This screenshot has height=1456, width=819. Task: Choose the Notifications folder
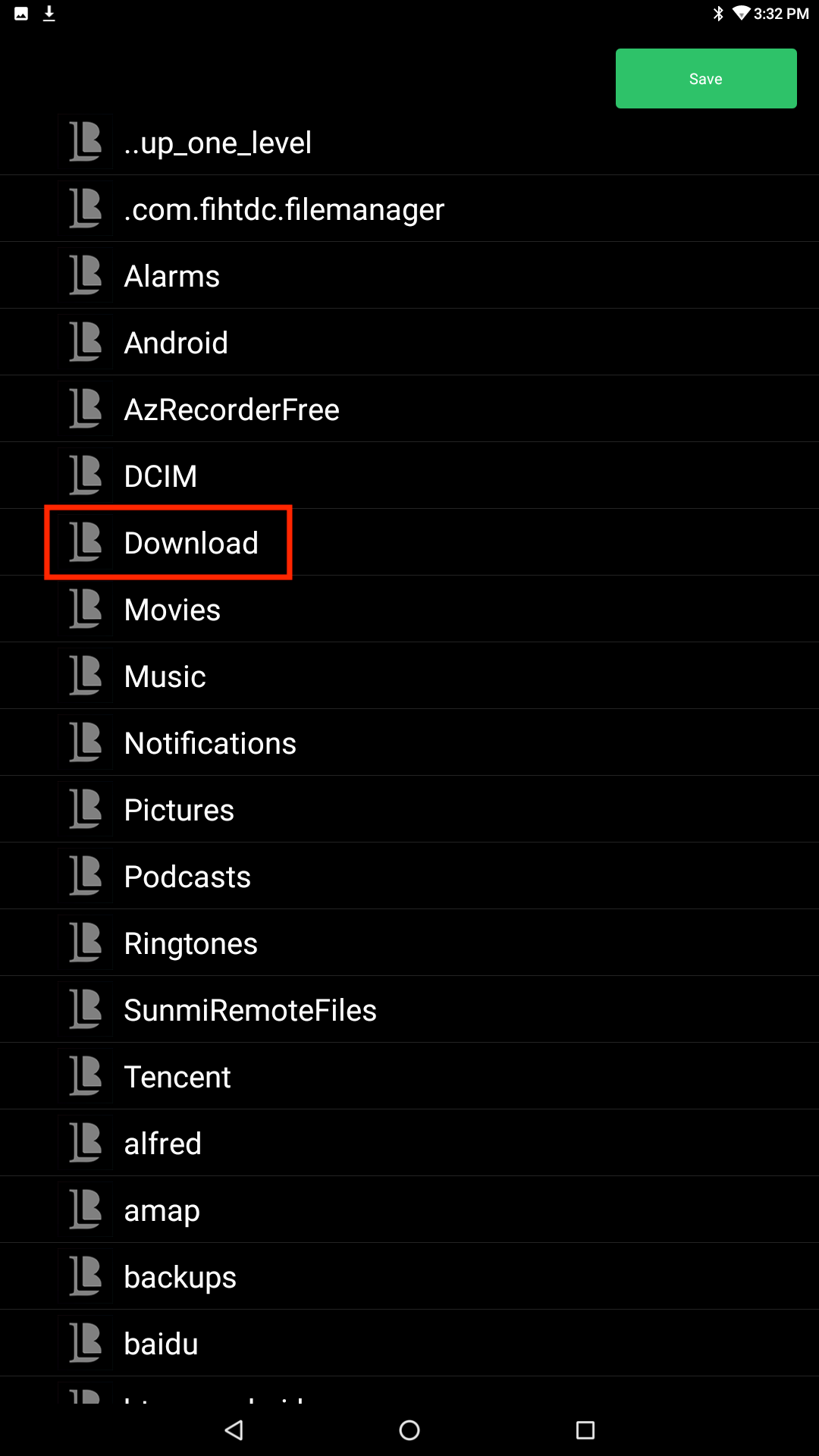click(x=409, y=742)
